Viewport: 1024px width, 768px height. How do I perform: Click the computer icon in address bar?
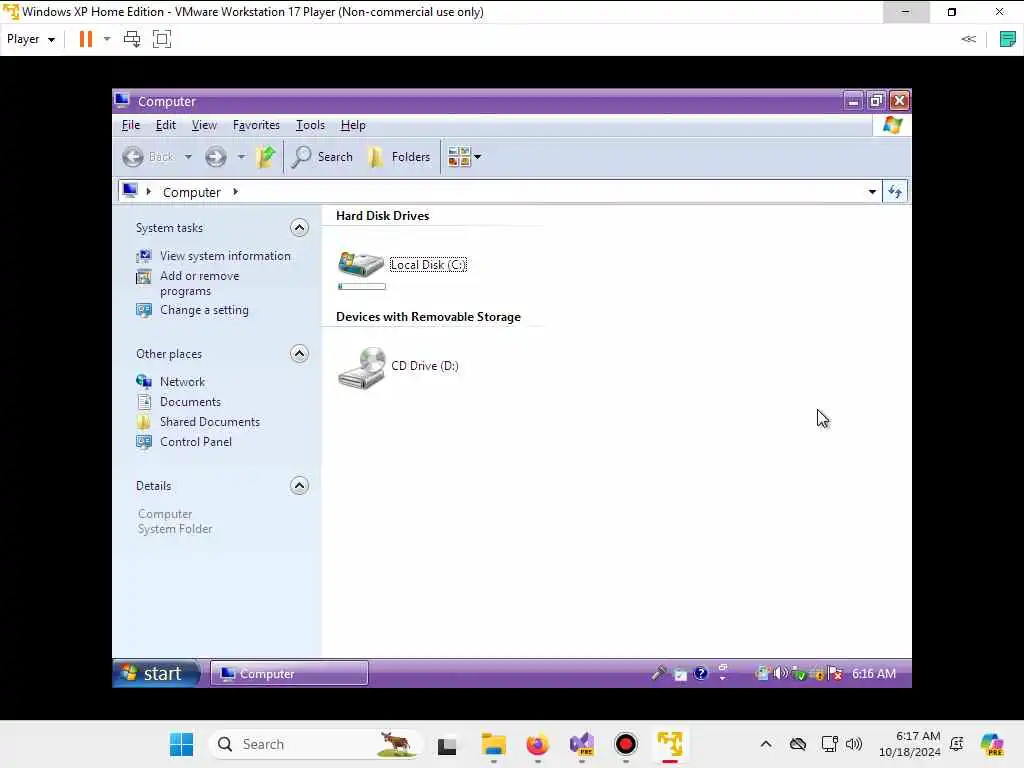pos(130,191)
